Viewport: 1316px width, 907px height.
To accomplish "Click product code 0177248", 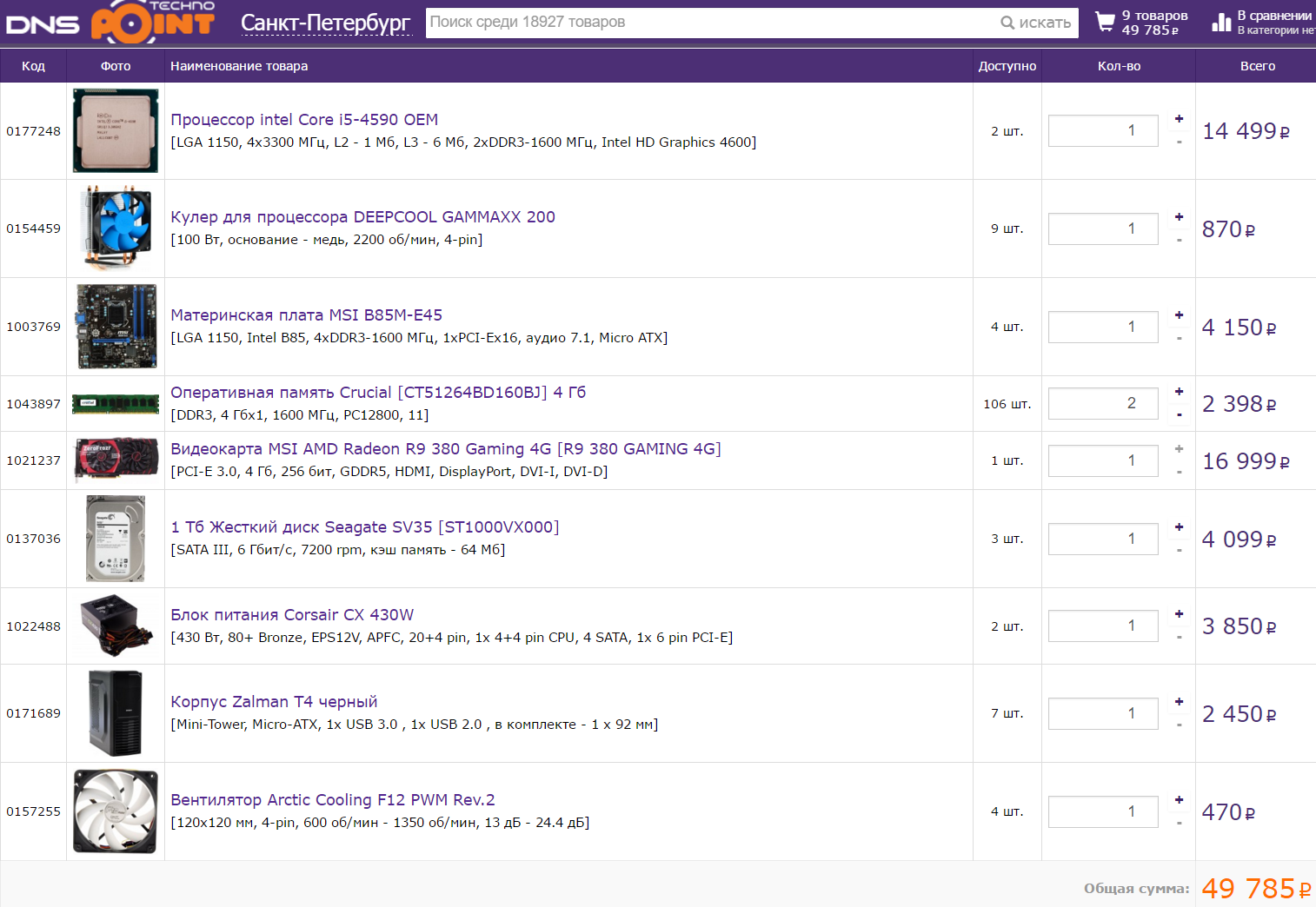I will click(x=33, y=131).
